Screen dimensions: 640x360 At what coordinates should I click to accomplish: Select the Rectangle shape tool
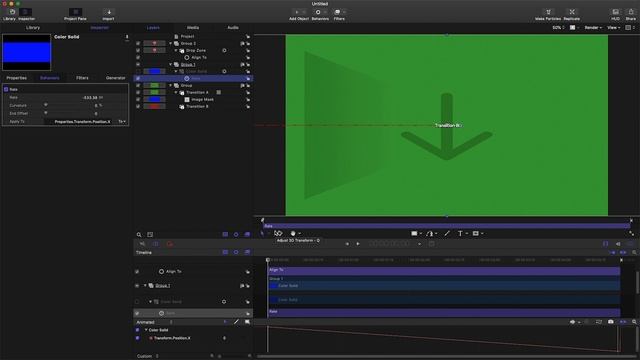(x=414, y=233)
